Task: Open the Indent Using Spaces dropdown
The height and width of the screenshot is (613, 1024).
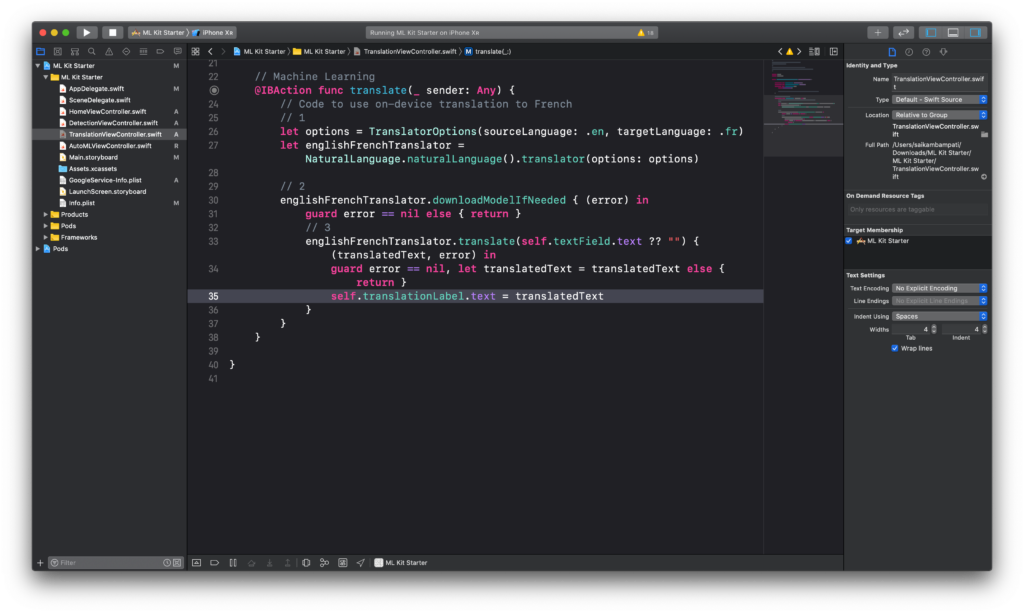Action: pos(939,316)
